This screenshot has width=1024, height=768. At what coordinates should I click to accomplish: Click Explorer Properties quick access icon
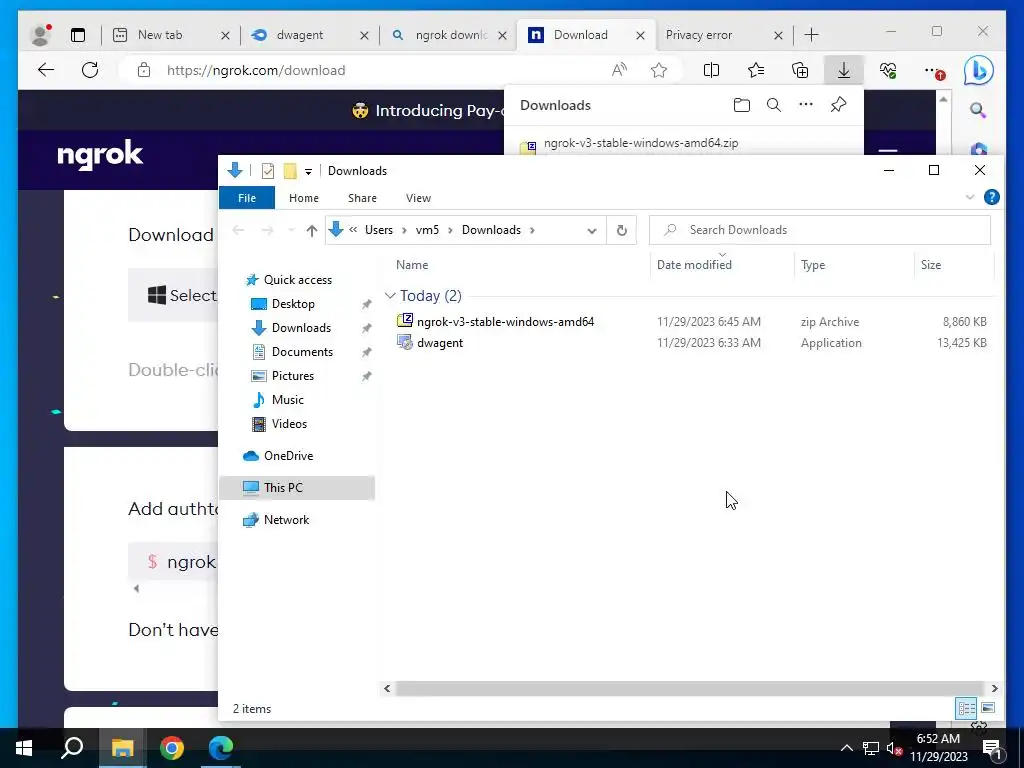(x=268, y=171)
